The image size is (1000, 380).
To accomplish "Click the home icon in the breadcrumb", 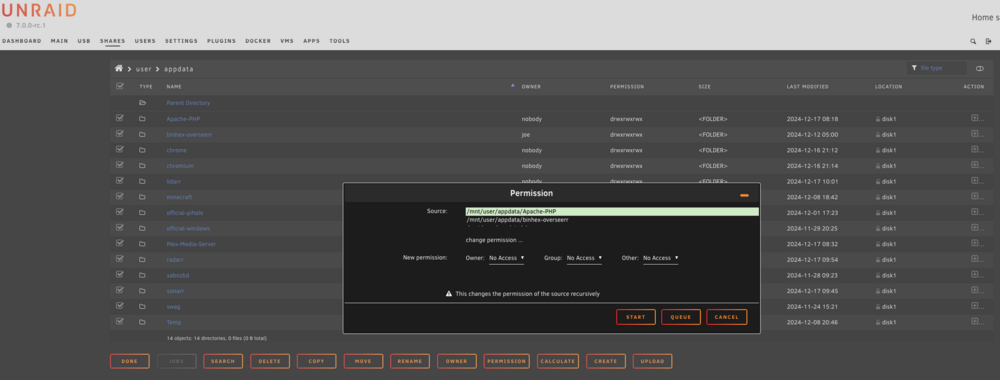I will [119, 68].
